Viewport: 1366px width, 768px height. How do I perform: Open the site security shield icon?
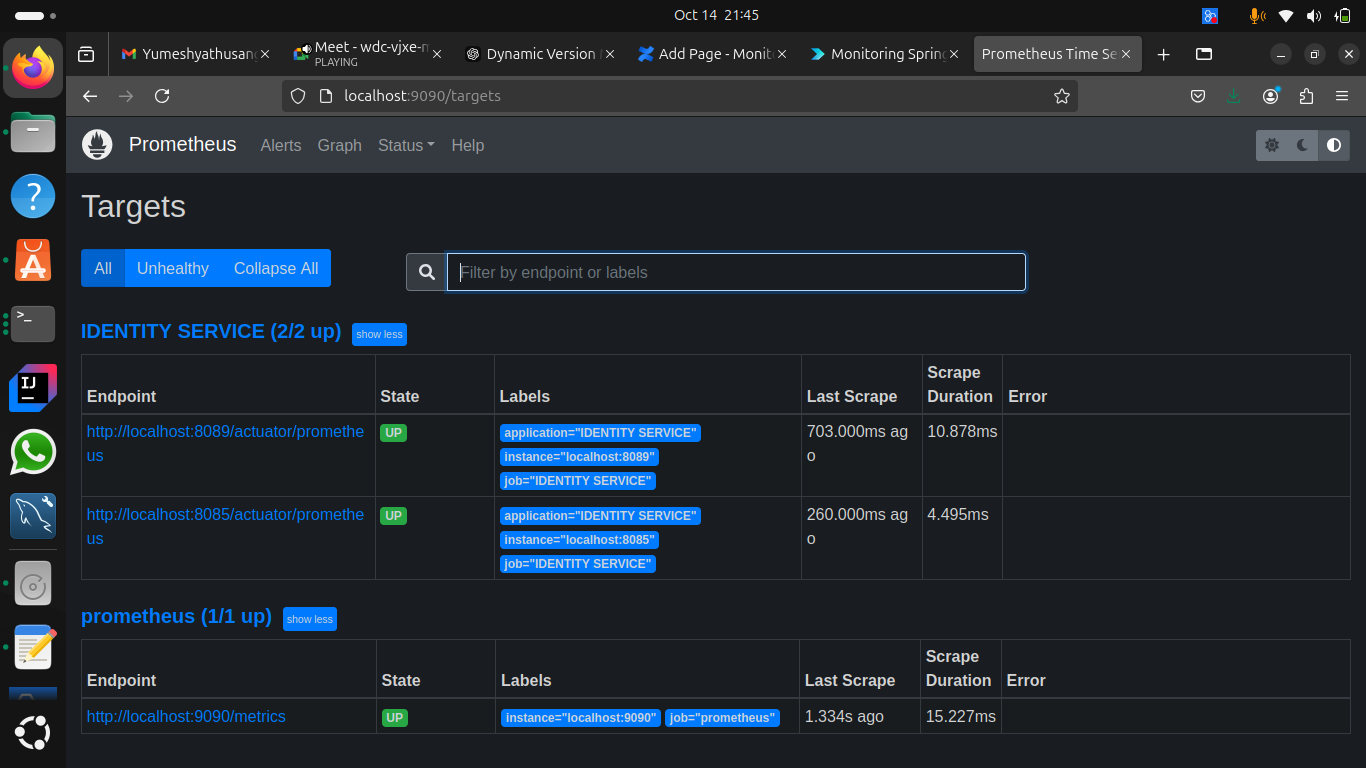pos(297,96)
